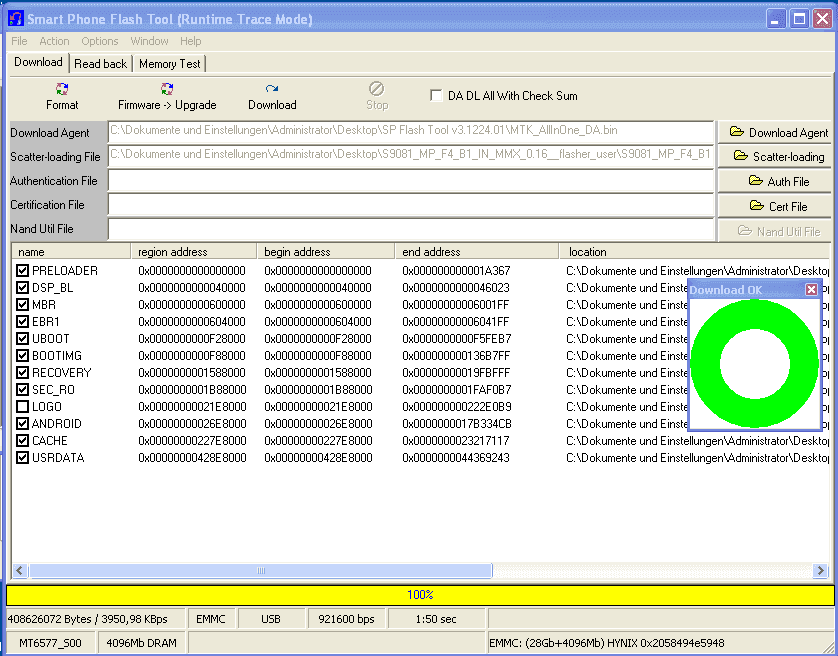Switch to the Memory Test tab
The width and height of the screenshot is (838, 656).
pos(169,64)
